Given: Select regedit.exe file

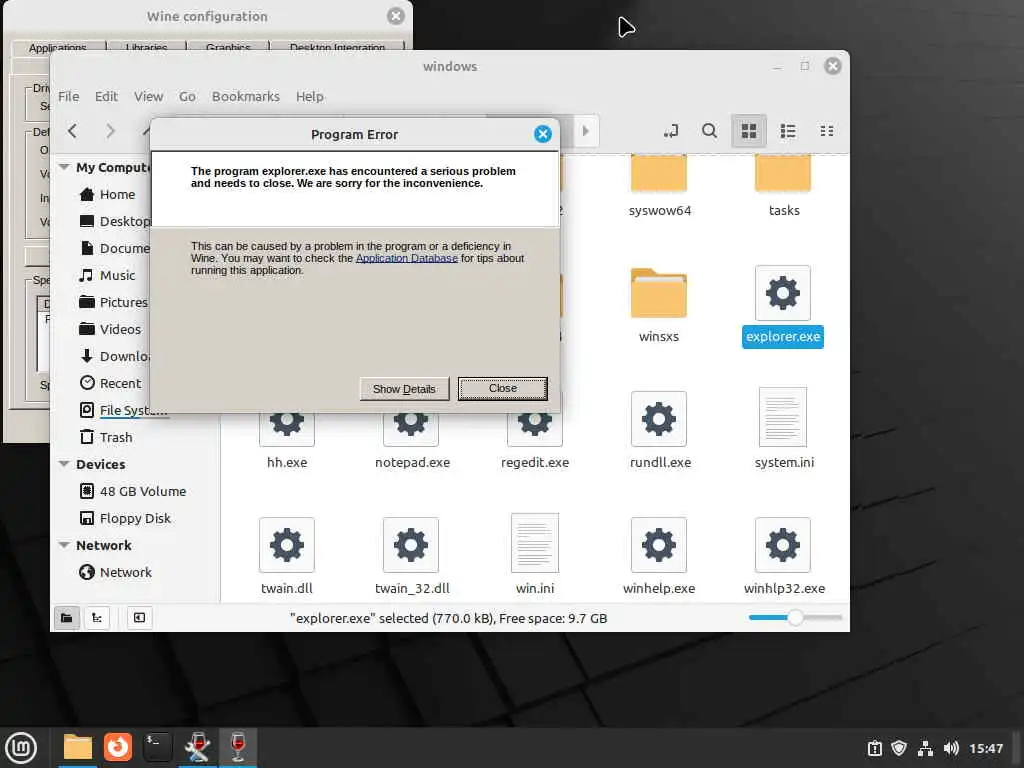Looking at the screenshot, I should (535, 443).
